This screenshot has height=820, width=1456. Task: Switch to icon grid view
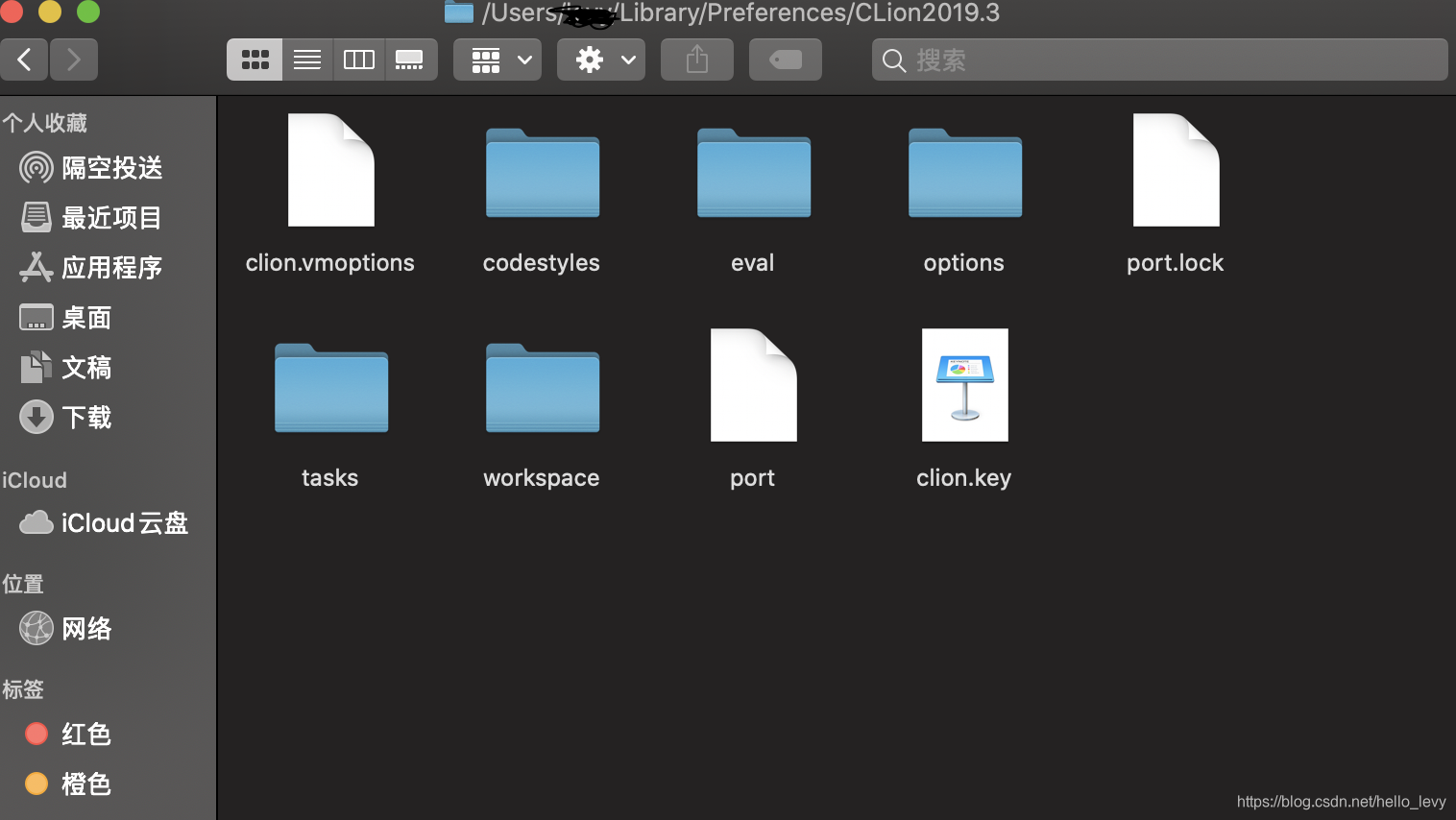(255, 60)
